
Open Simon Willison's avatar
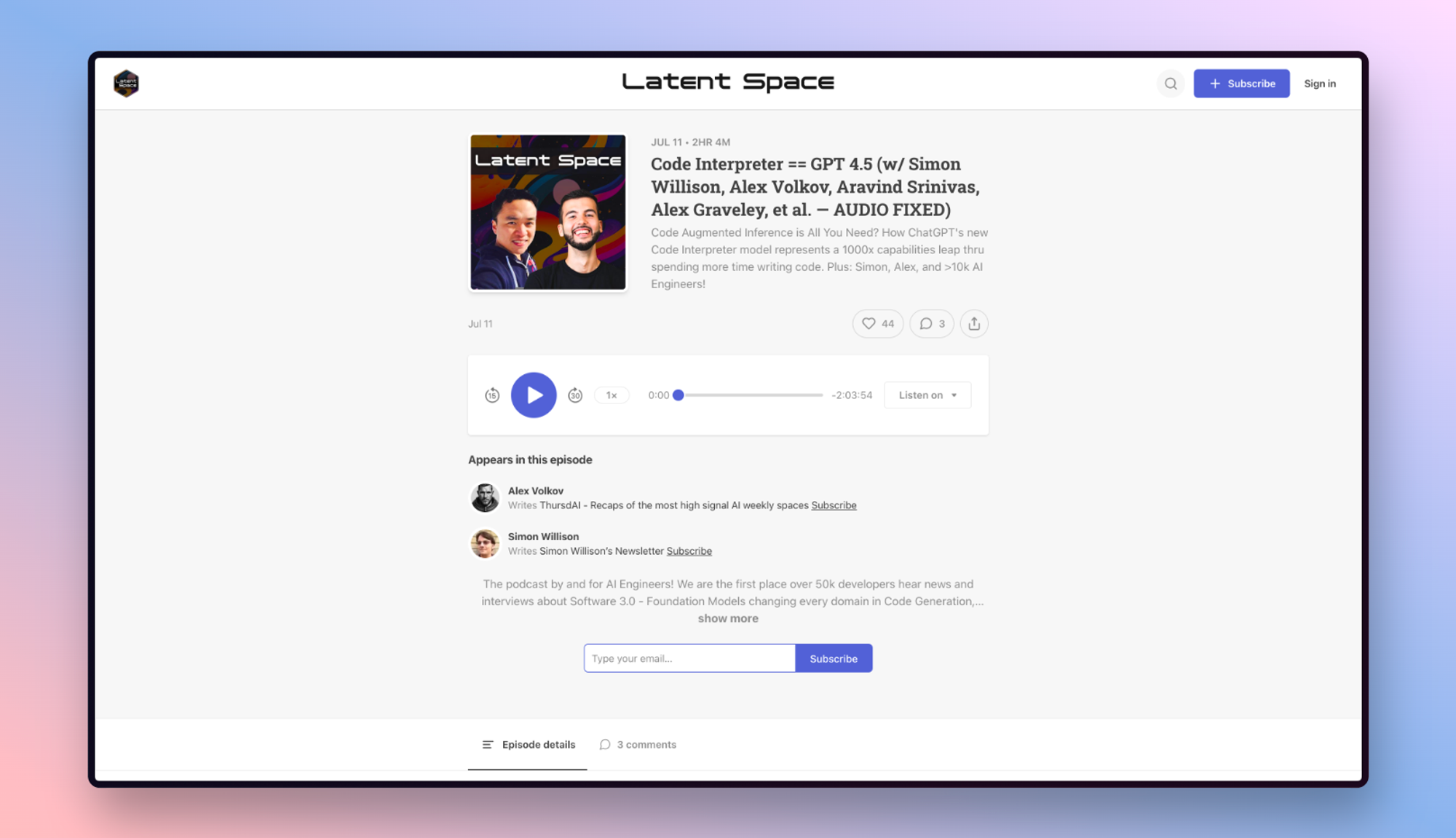point(485,543)
